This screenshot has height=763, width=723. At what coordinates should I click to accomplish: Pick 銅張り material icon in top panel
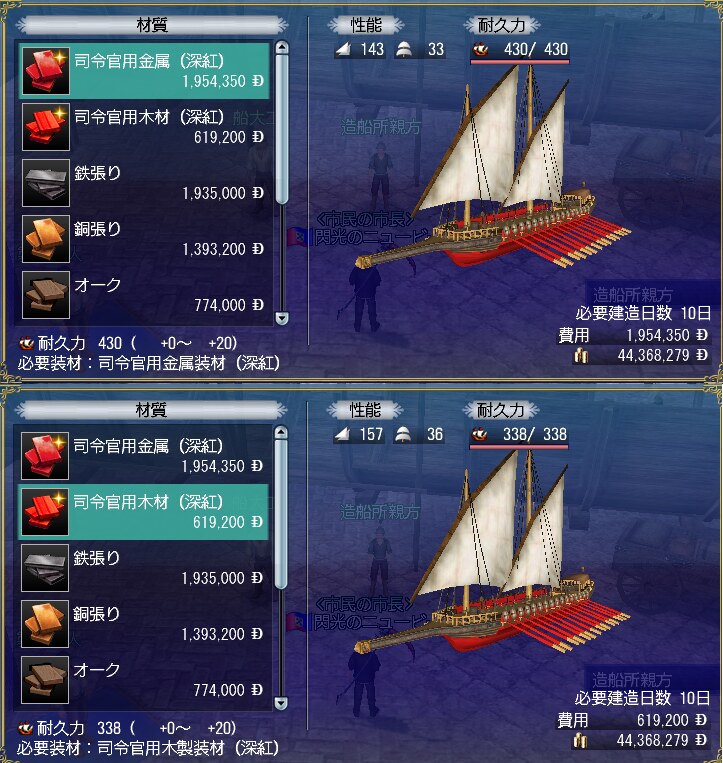tap(46, 239)
